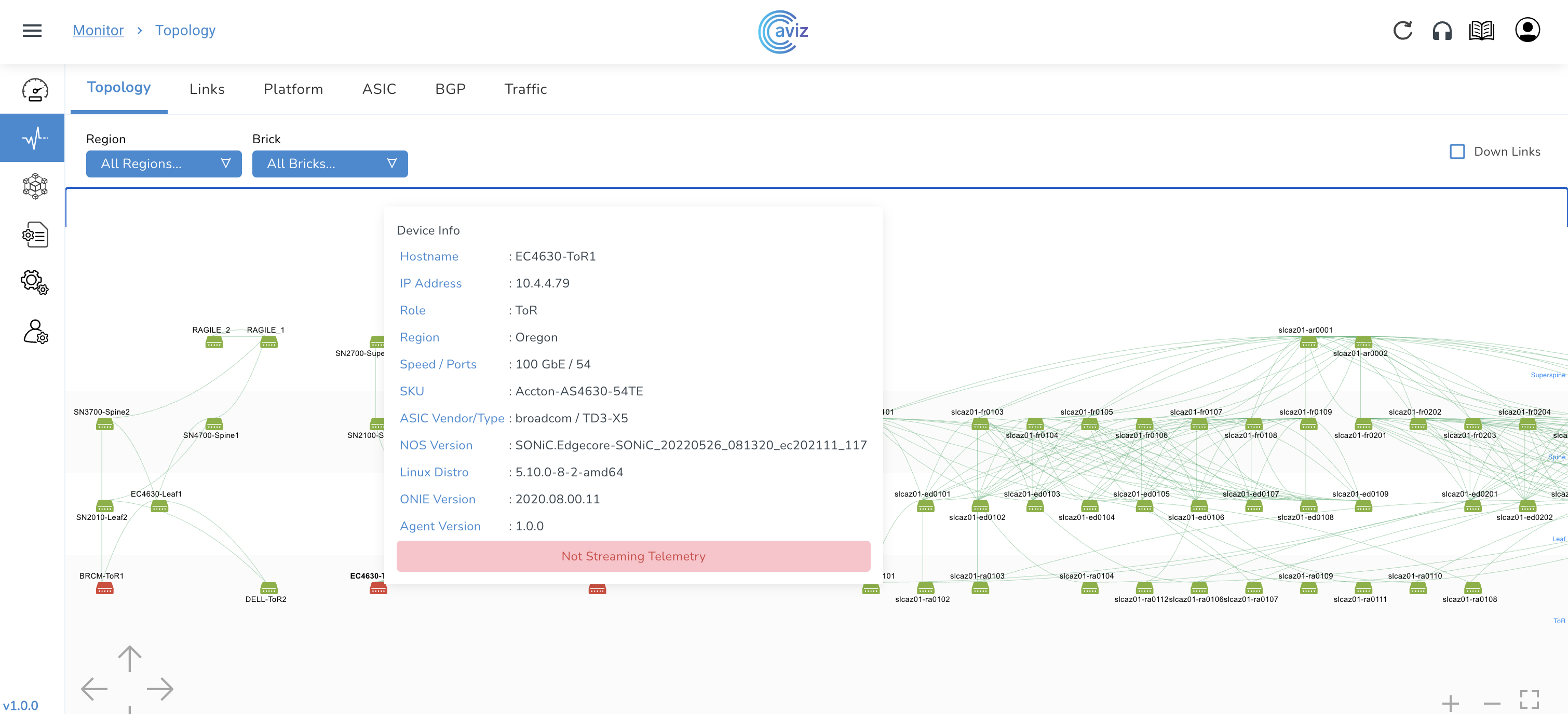This screenshot has width=1568, height=714.
Task: Click the Not Streaming Telemetry banner
Action: click(633, 556)
